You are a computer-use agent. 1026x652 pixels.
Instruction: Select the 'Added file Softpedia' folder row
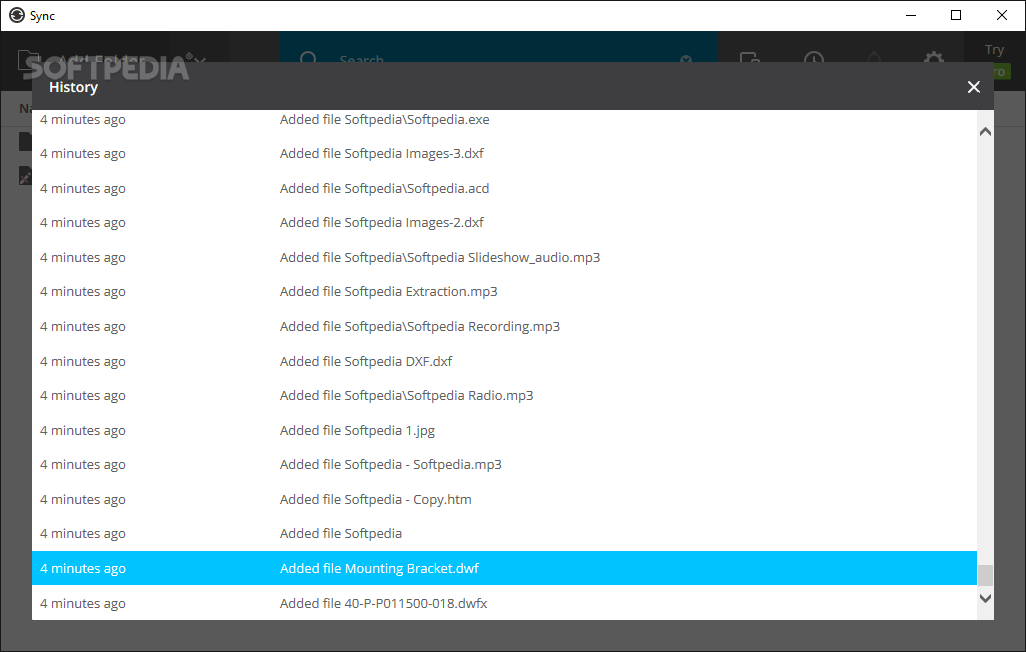coord(504,534)
